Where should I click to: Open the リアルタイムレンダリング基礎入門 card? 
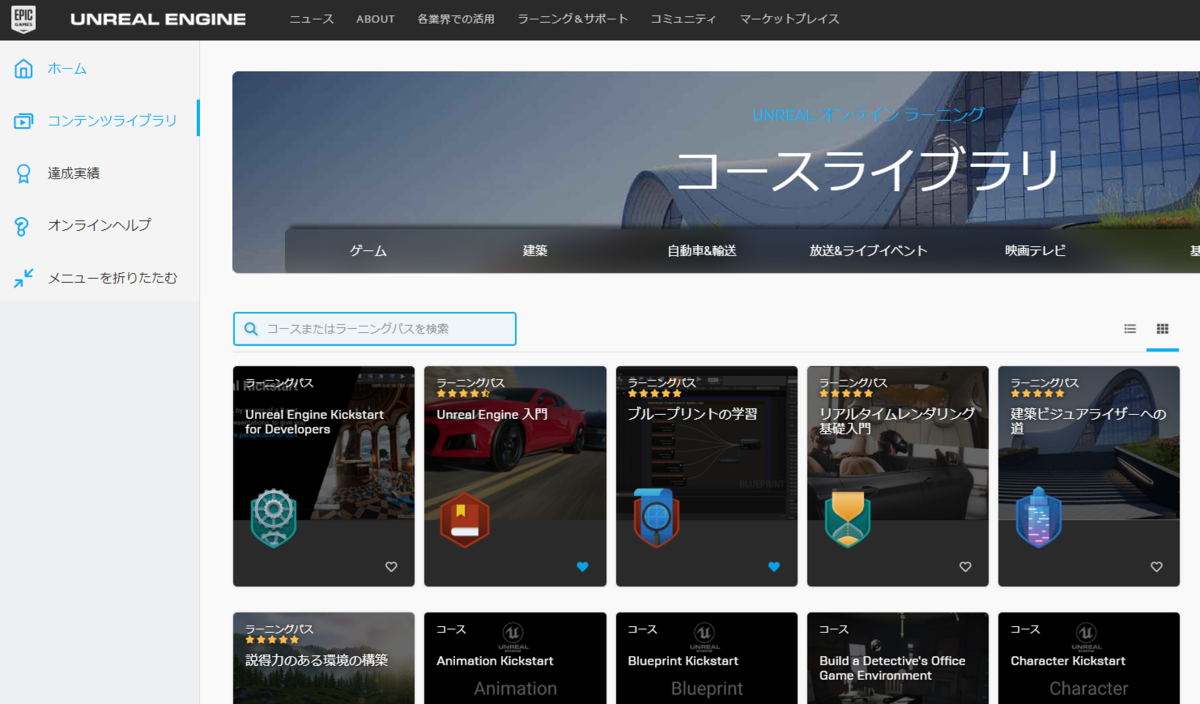(x=898, y=476)
